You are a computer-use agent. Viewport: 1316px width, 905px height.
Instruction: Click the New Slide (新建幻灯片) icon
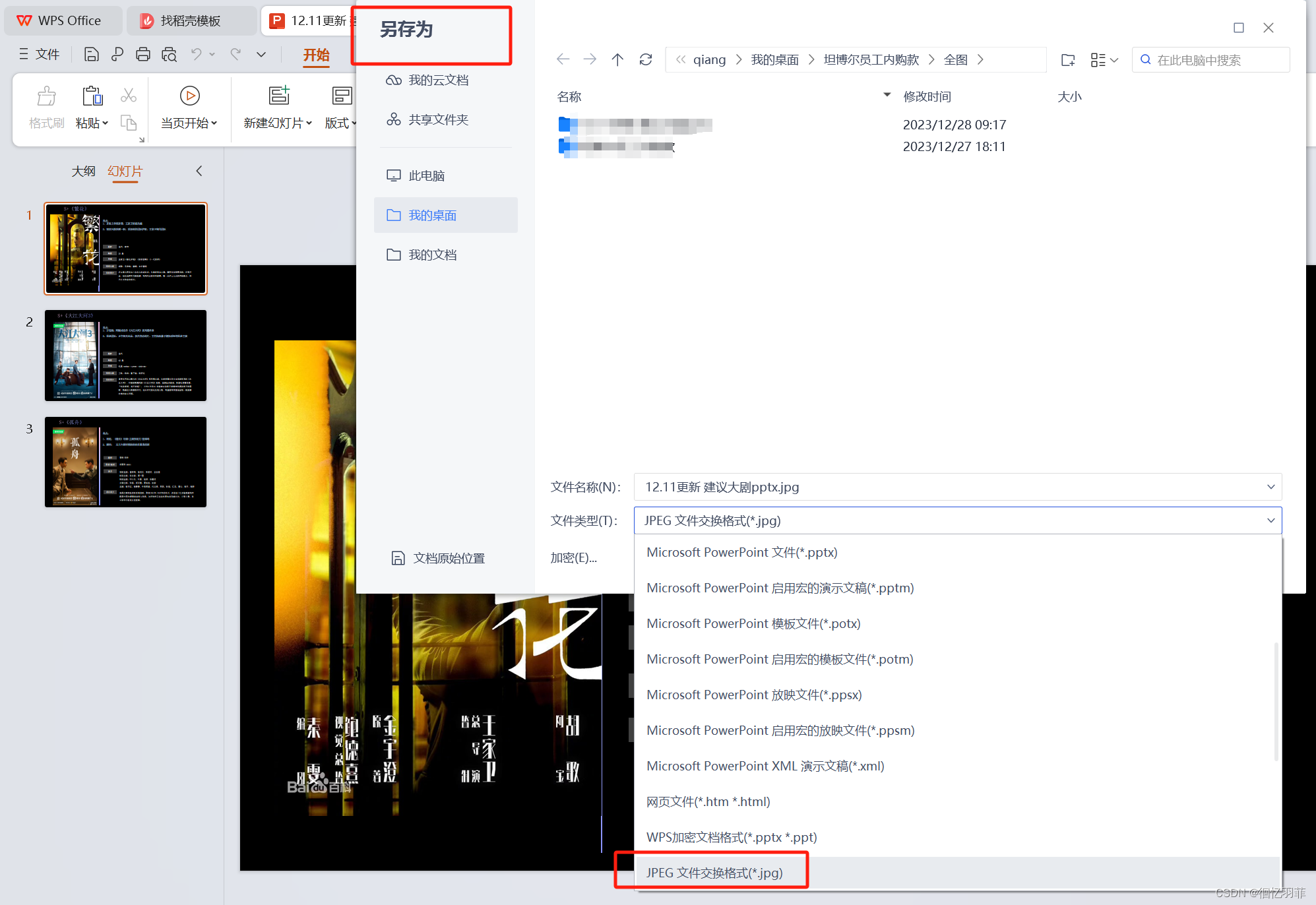click(279, 96)
